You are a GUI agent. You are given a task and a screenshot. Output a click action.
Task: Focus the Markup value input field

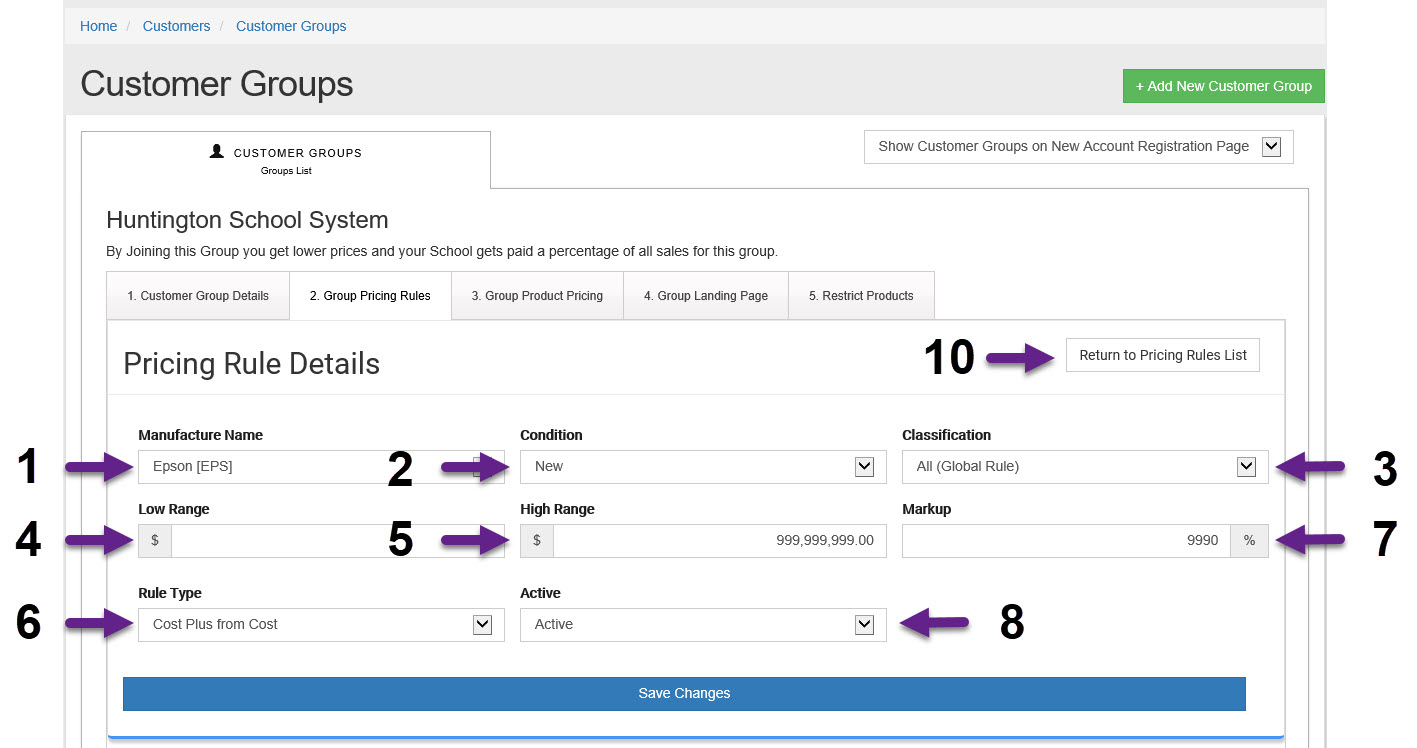[x=1066, y=541]
